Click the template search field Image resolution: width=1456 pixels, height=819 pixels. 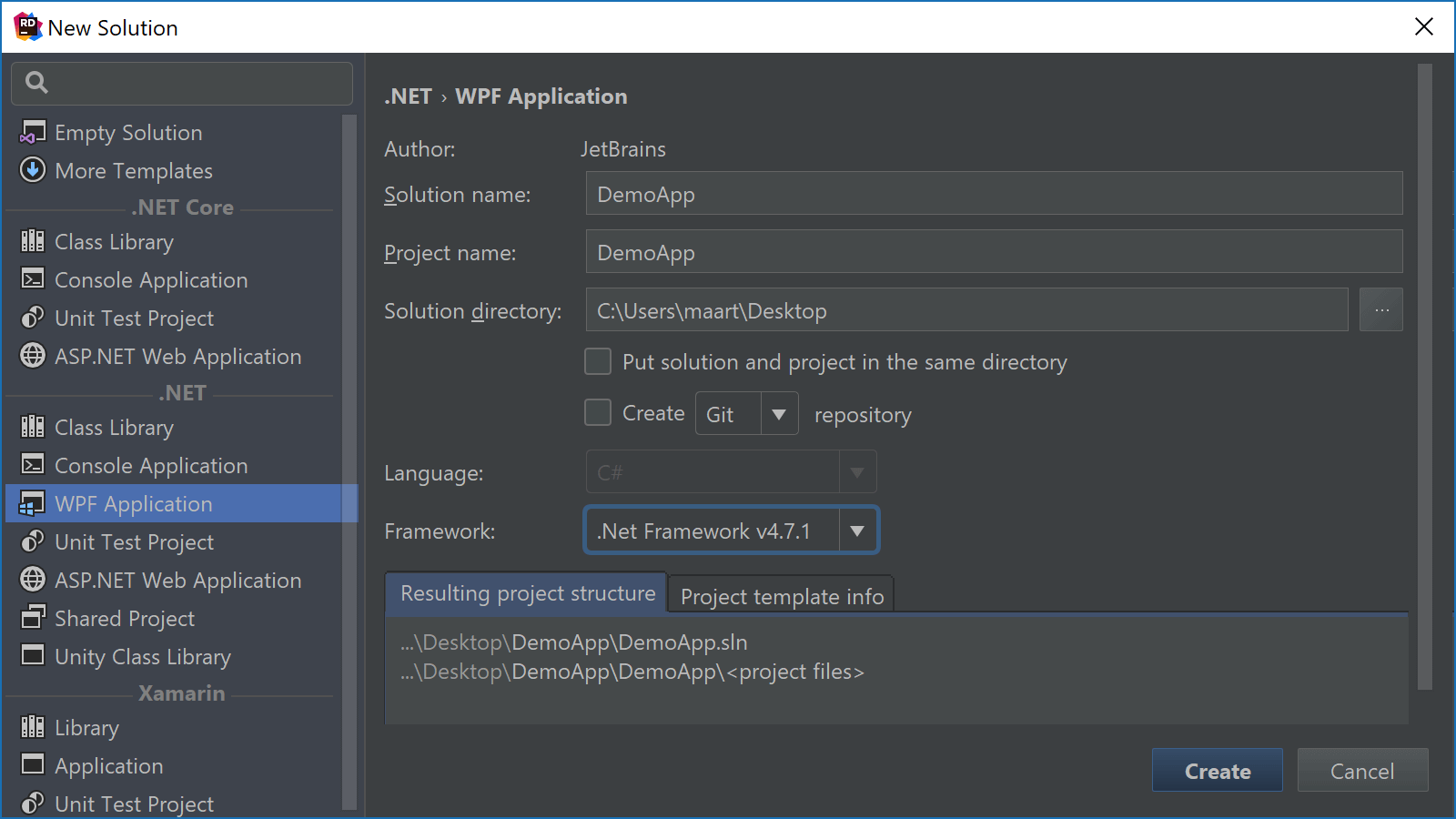pyautogui.click(x=181, y=83)
